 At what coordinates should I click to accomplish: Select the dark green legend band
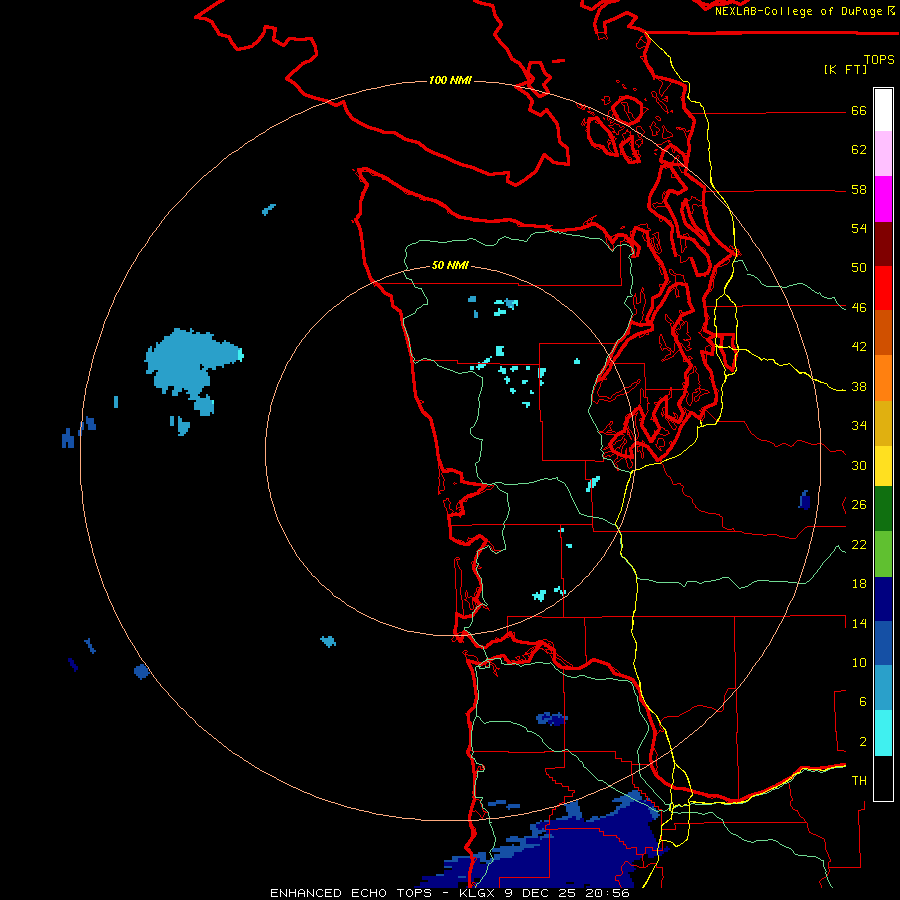click(x=883, y=509)
